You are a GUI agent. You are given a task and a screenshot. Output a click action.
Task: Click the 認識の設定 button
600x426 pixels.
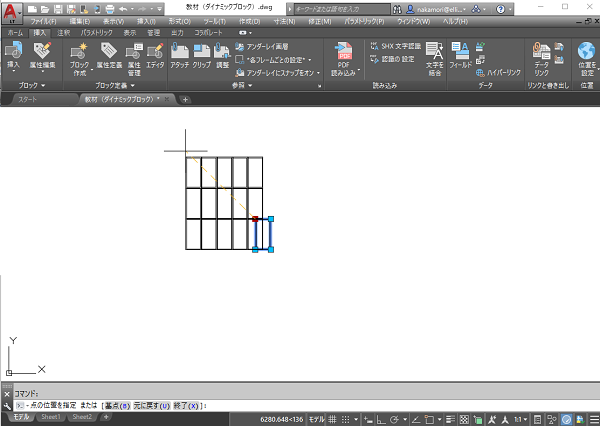tap(392, 59)
